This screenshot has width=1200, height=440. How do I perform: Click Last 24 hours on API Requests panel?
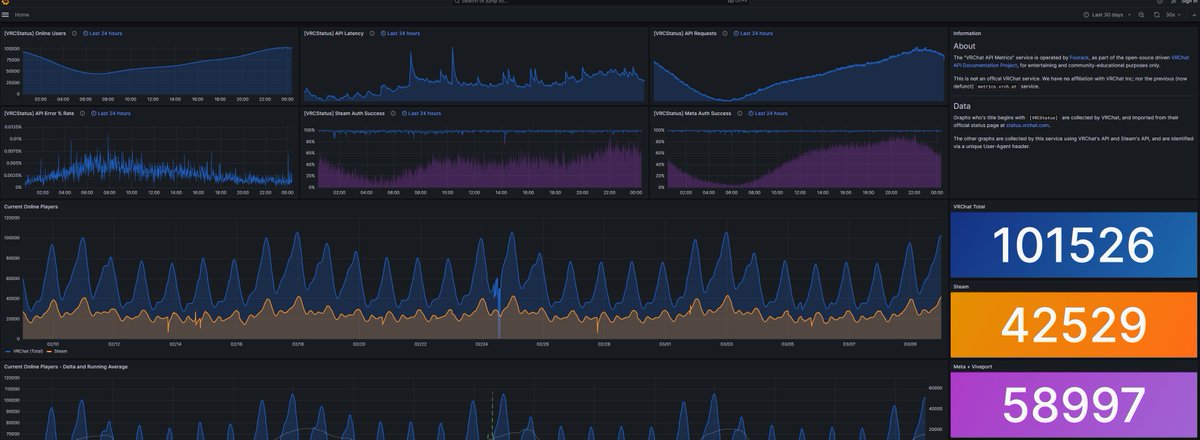[753, 33]
